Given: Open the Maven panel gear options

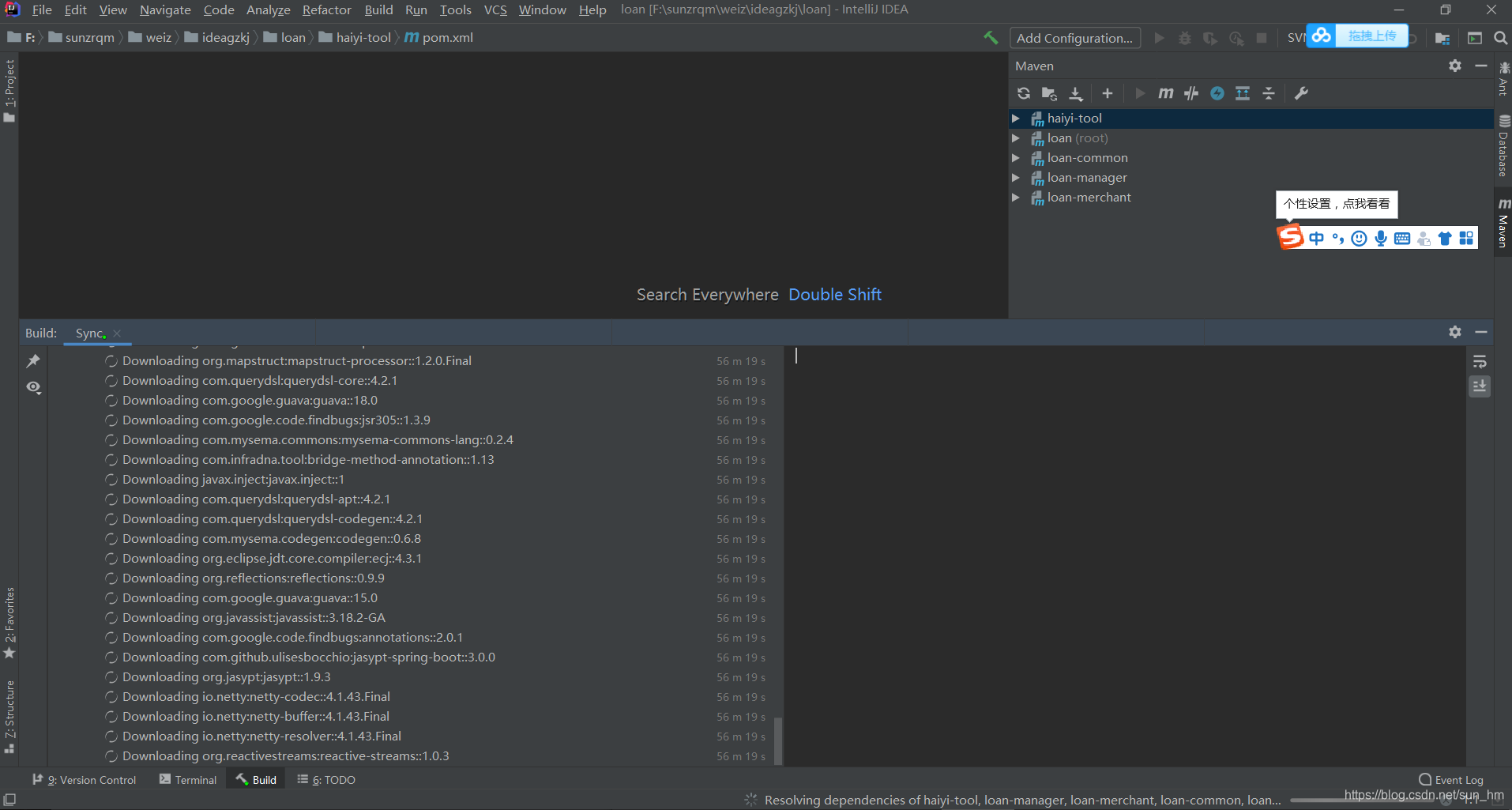Looking at the screenshot, I should [x=1455, y=66].
